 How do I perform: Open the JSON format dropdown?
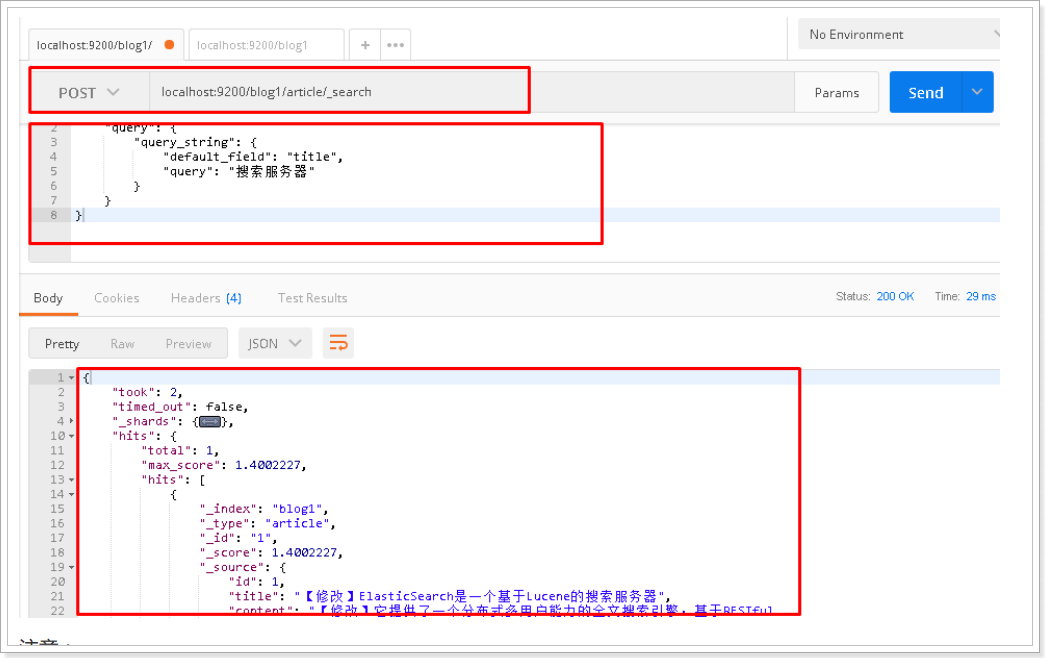pos(275,343)
